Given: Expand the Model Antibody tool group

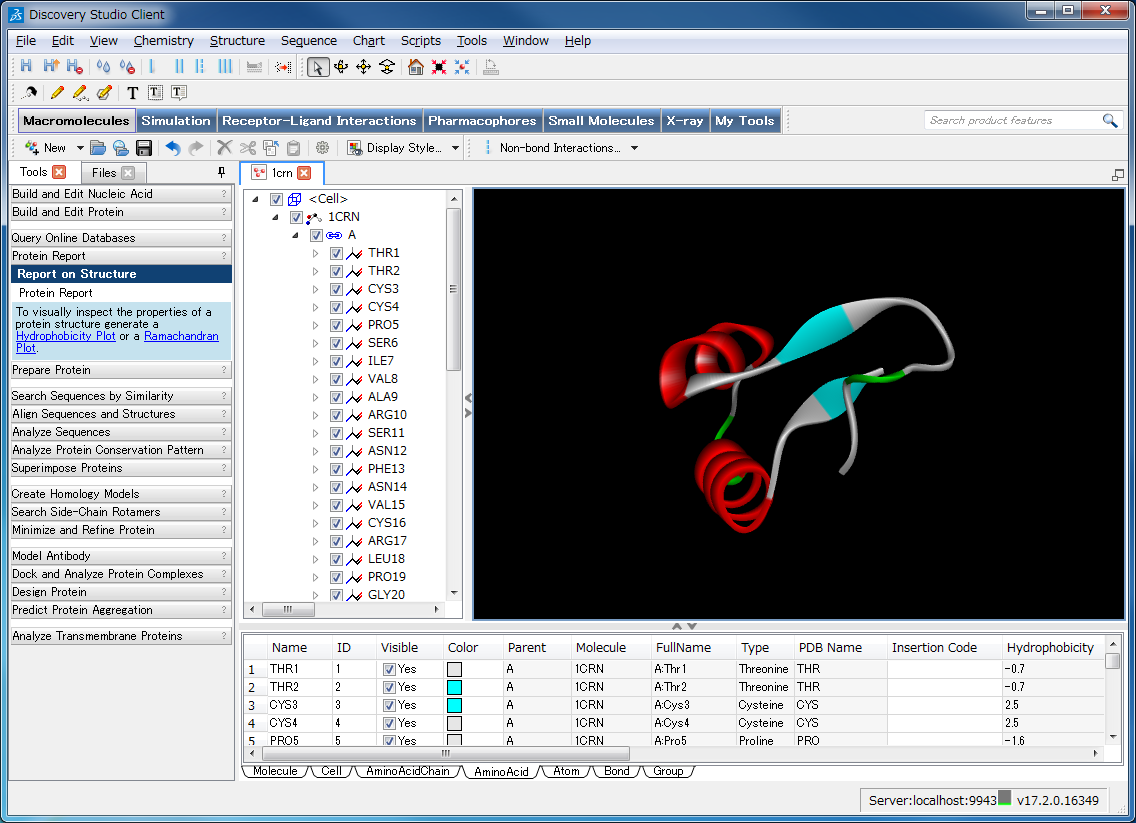Looking at the screenshot, I should (x=121, y=556).
